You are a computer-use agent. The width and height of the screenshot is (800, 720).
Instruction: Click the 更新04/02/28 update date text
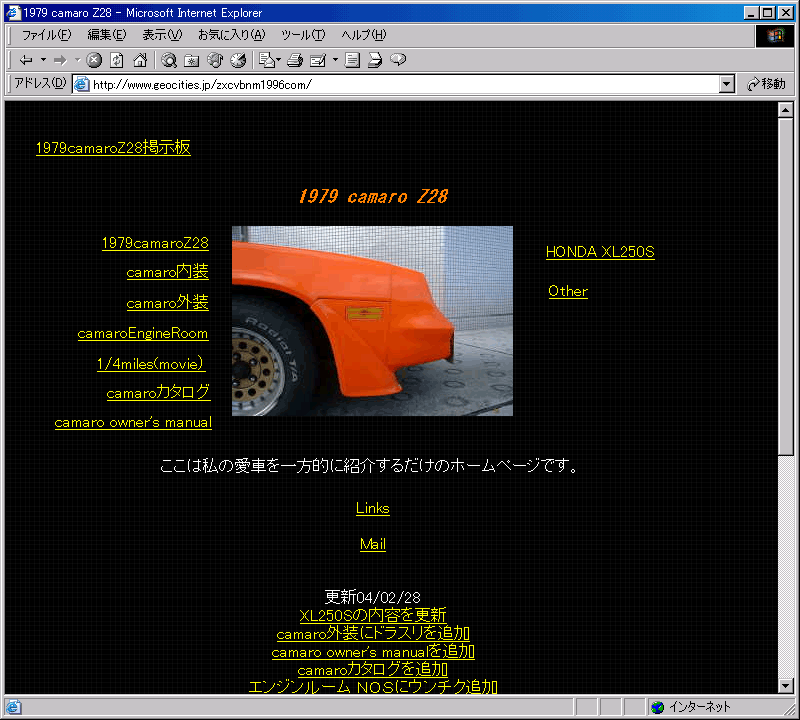pyautogui.click(x=373, y=597)
